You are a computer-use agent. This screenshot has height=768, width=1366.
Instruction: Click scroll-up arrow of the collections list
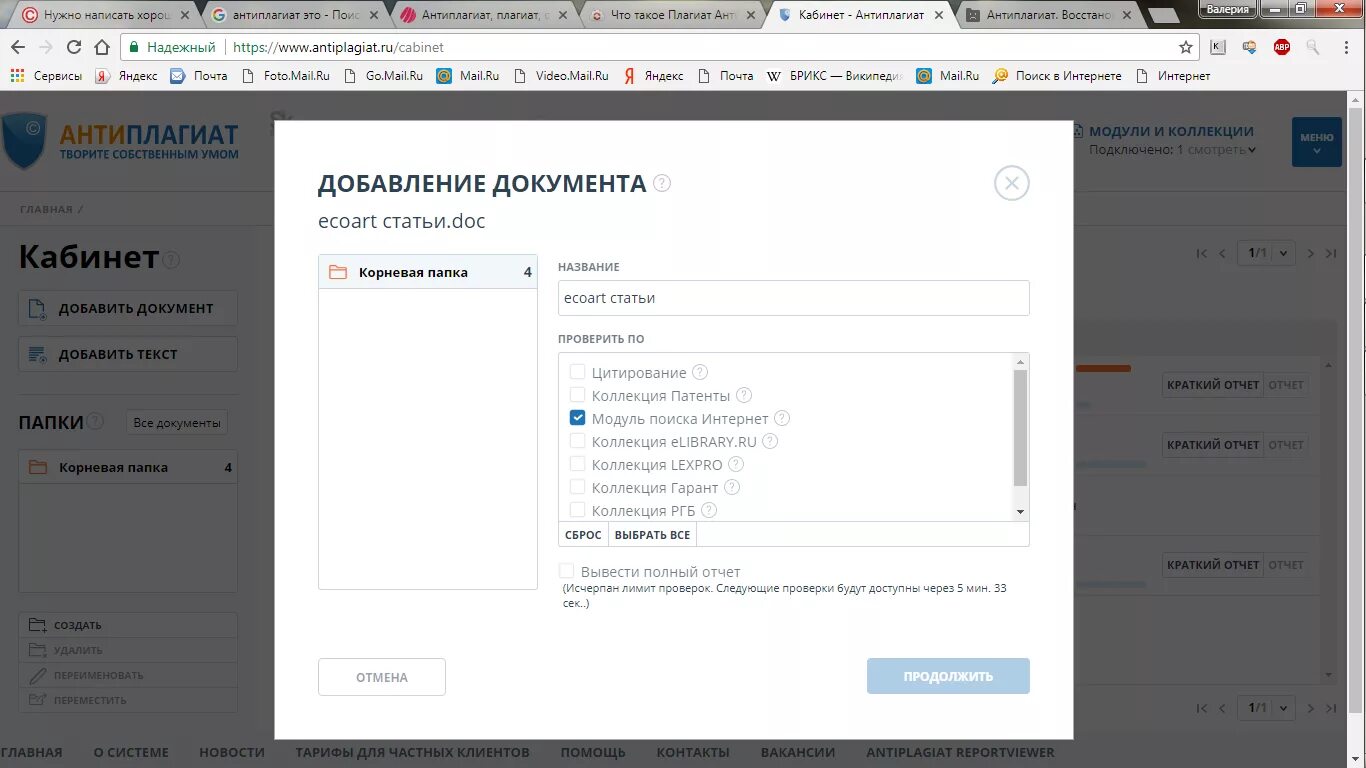[x=1020, y=361]
